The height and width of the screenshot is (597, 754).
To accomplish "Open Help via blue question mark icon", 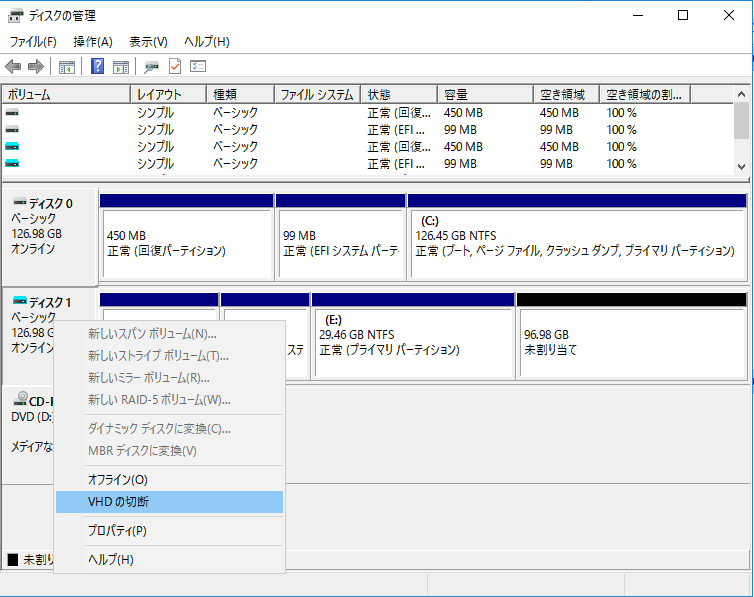I will click(98, 67).
